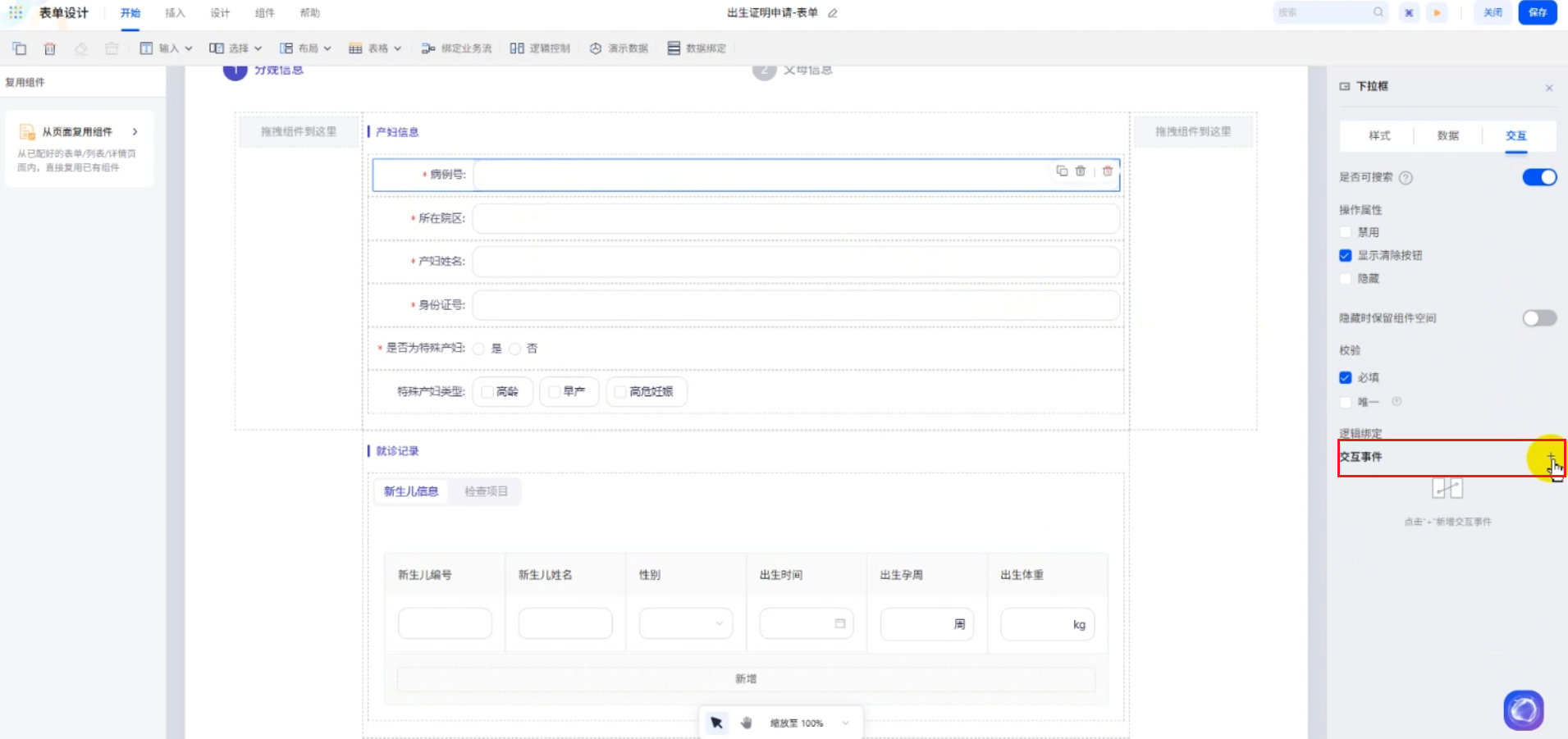Open the AI assistant floating icon
The image size is (1568, 739).
[1523, 709]
